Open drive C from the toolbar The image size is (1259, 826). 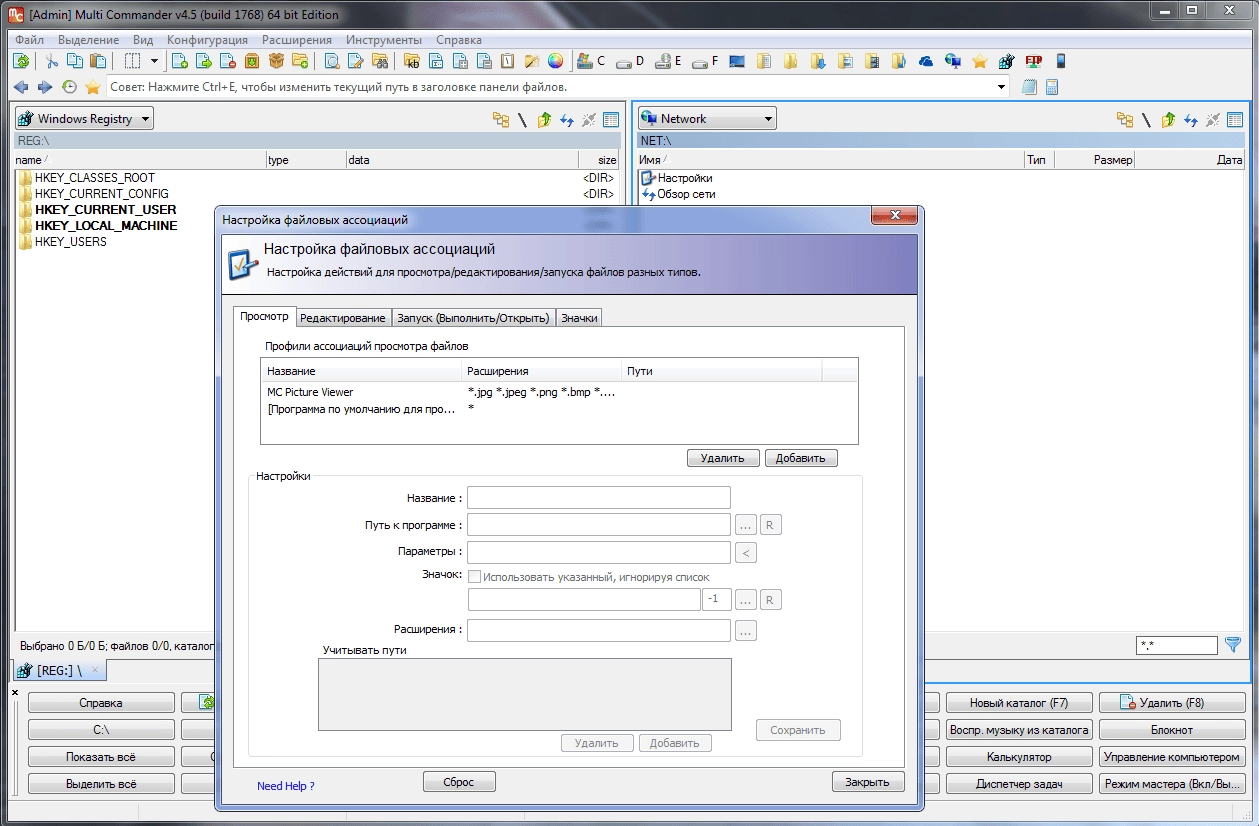591,61
